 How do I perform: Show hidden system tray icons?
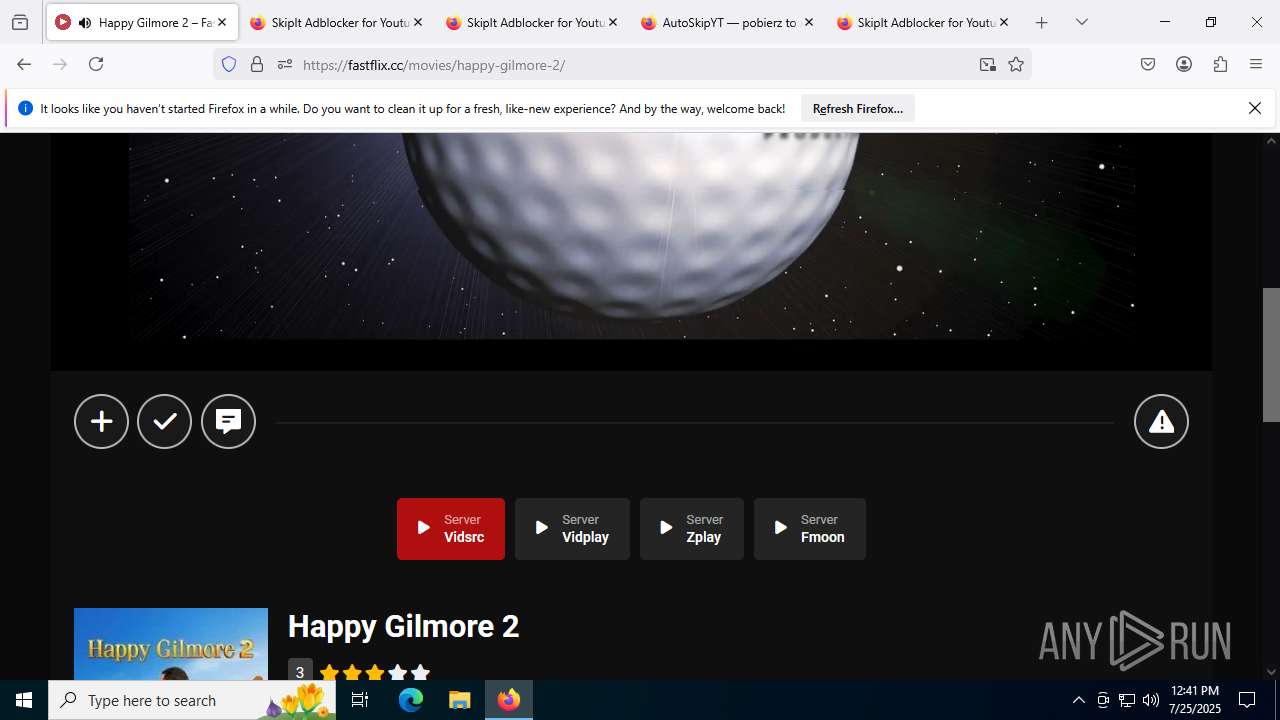tap(1078, 700)
